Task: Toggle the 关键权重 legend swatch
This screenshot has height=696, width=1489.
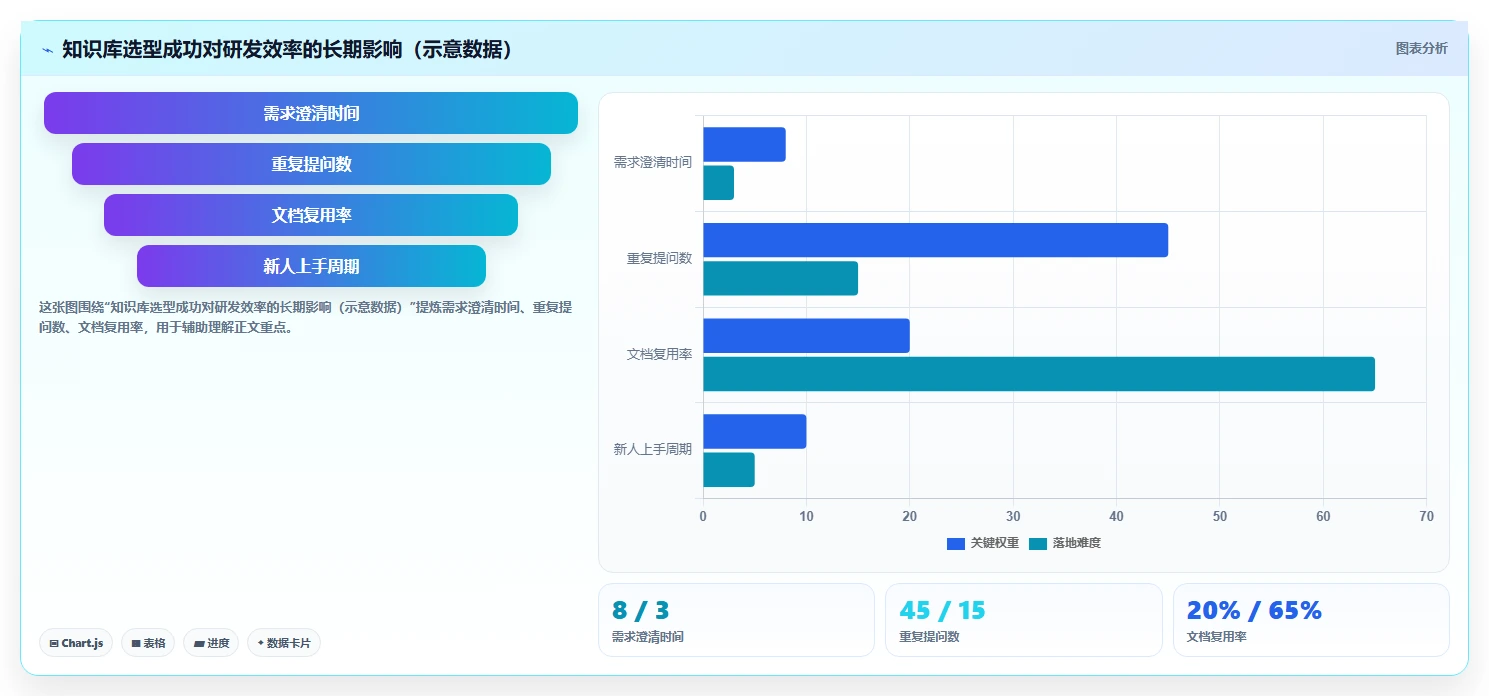Action: 956,543
